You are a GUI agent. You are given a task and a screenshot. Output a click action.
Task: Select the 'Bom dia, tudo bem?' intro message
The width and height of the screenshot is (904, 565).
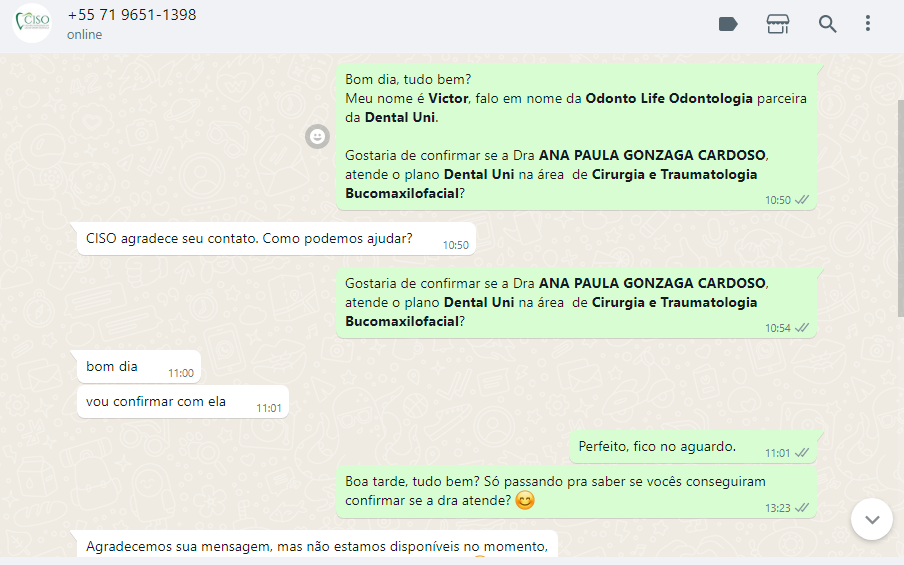coord(577,137)
